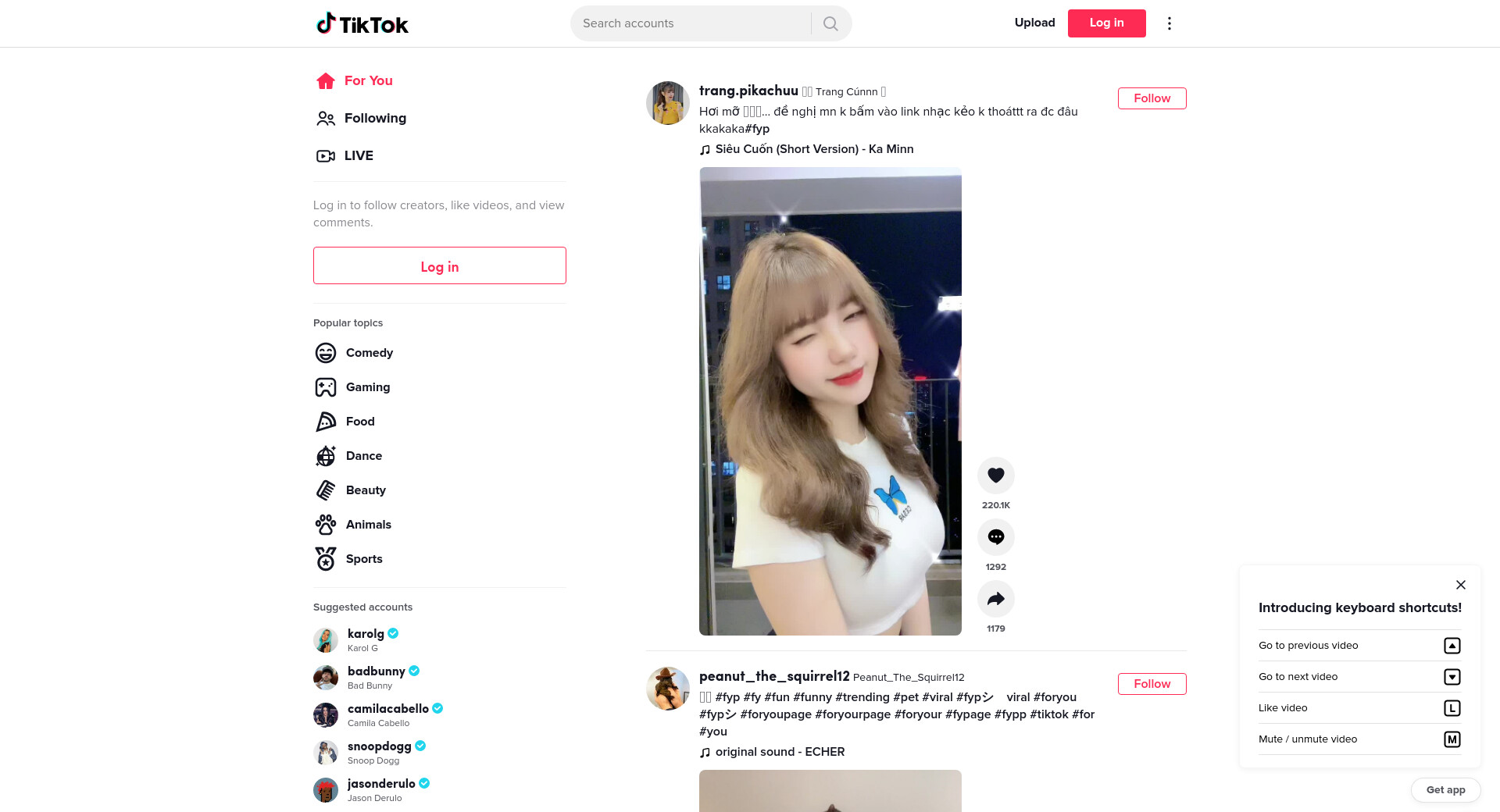This screenshot has width=1500, height=812.
Task: Follow peanut_the_squirrel12
Action: pos(1152,684)
